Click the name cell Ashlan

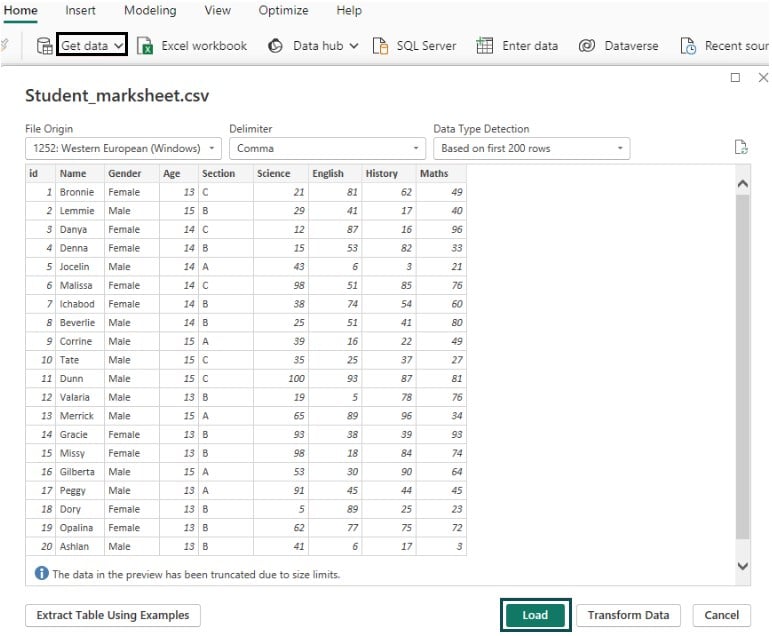coord(80,546)
